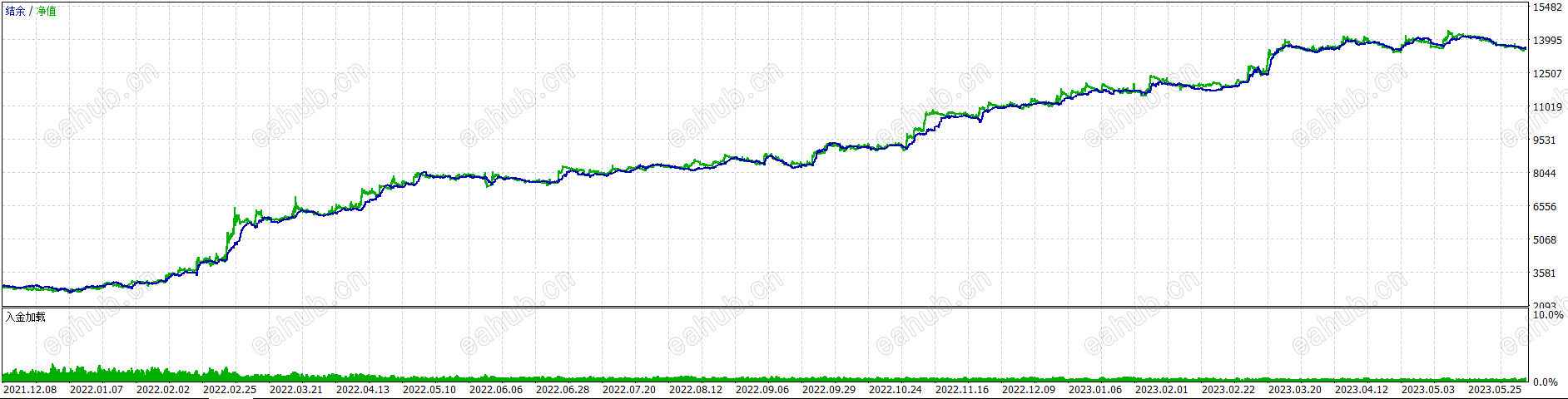This screenshot has width=1568, height=399.
Task: Select the 2023.02.22 date label
Action: tap(1228, 390)
